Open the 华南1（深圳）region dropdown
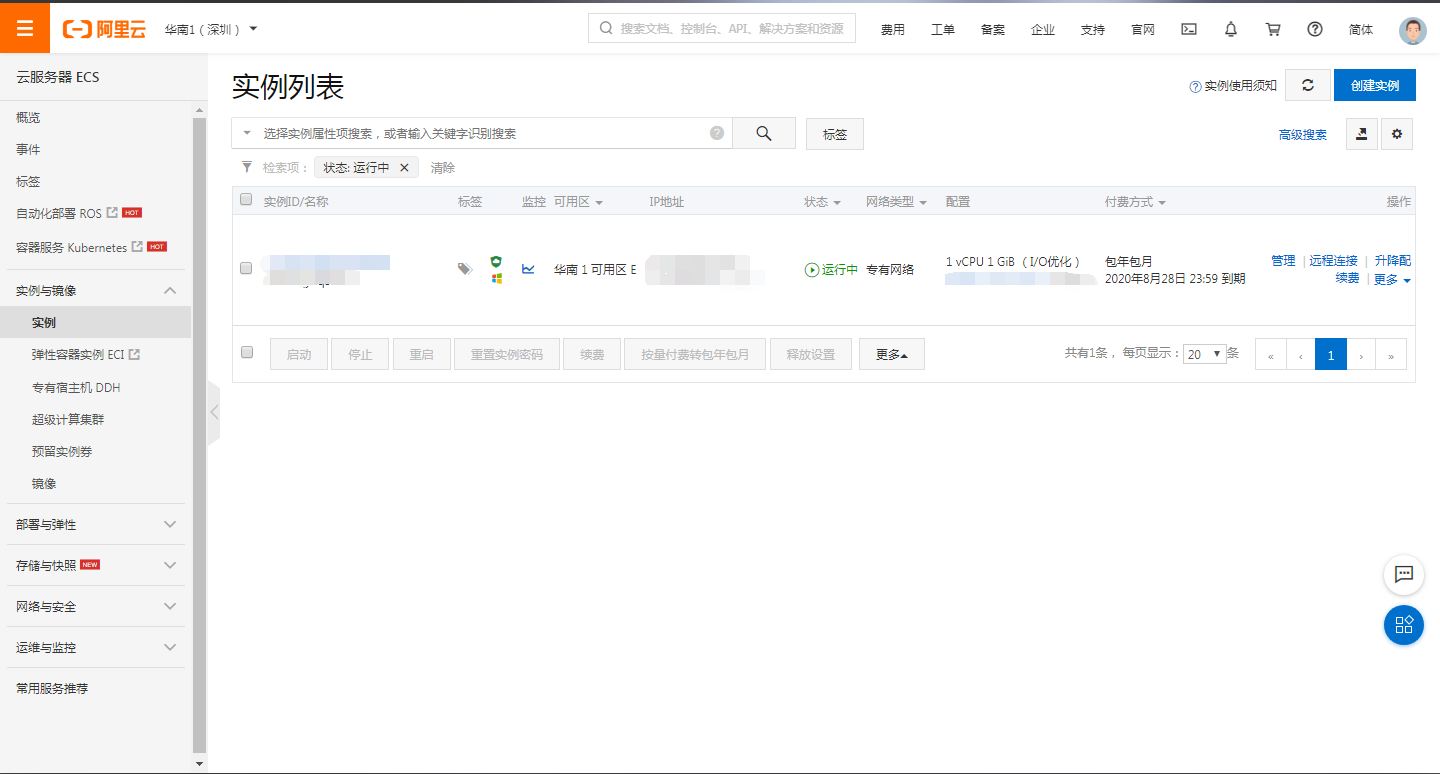 click(x=211, y=29)
